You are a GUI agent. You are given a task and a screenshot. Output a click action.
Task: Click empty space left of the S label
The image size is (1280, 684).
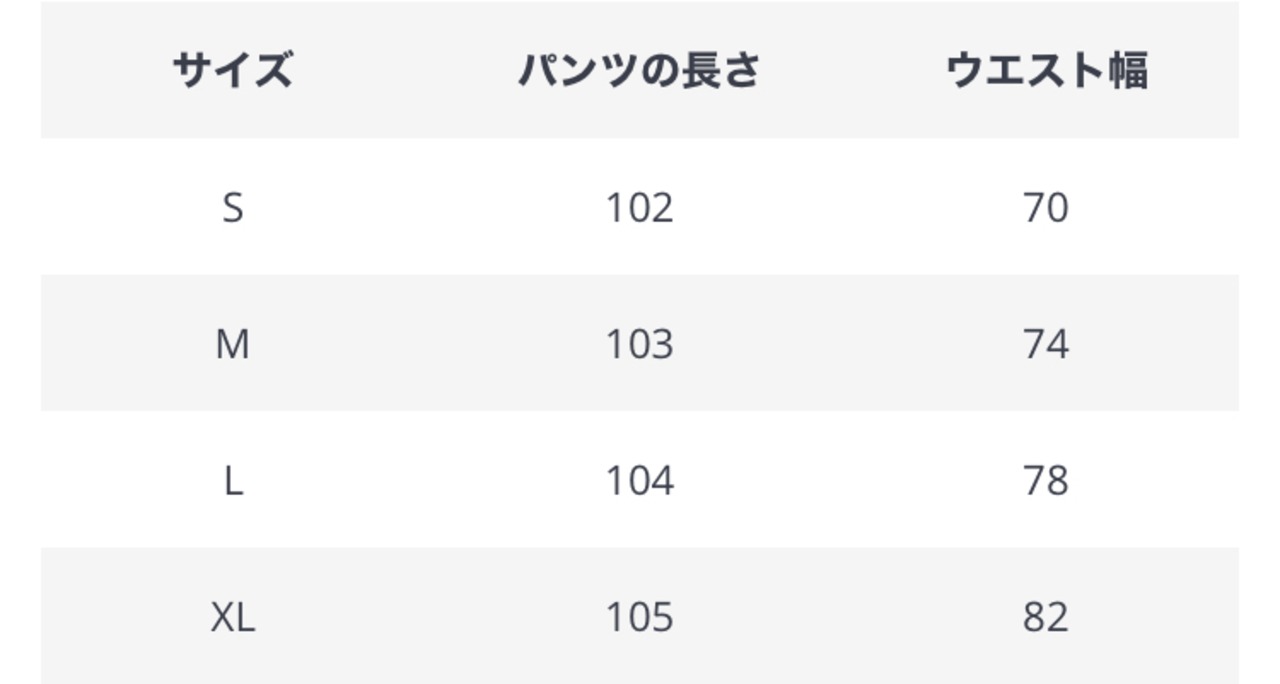coord(120,208)
